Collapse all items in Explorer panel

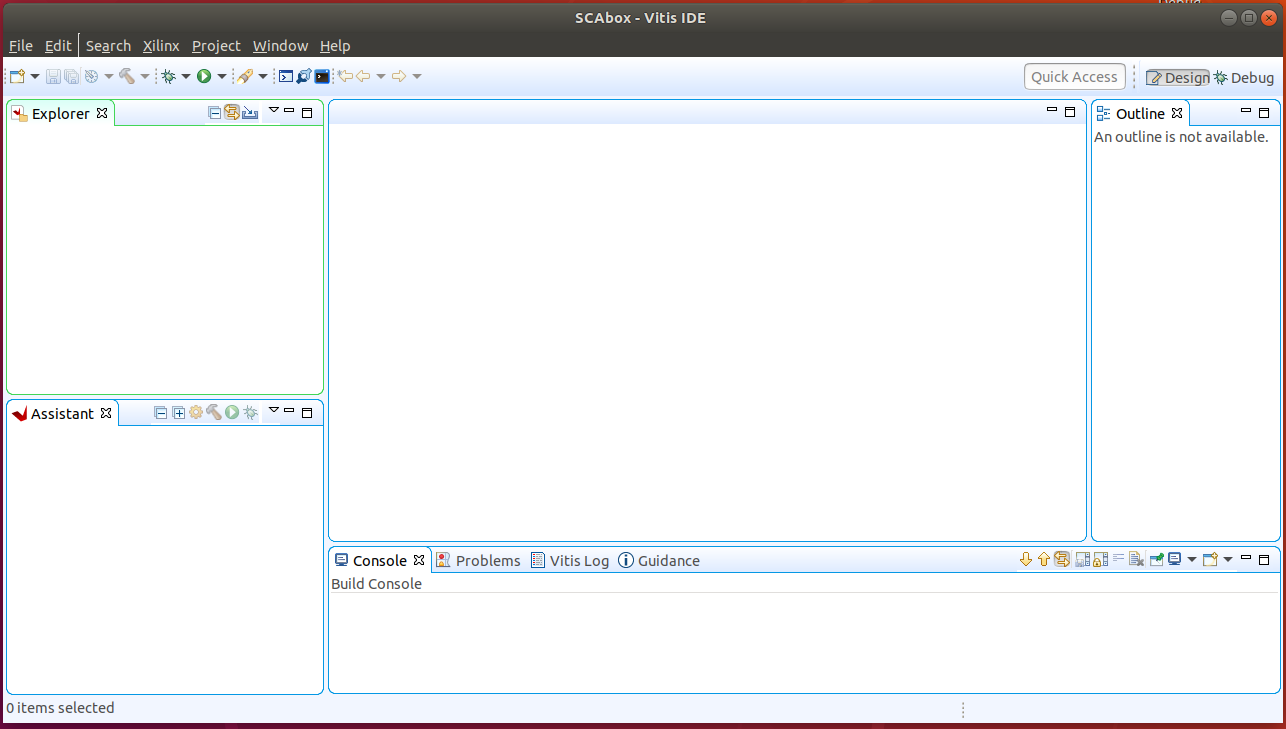coord(214,113)
